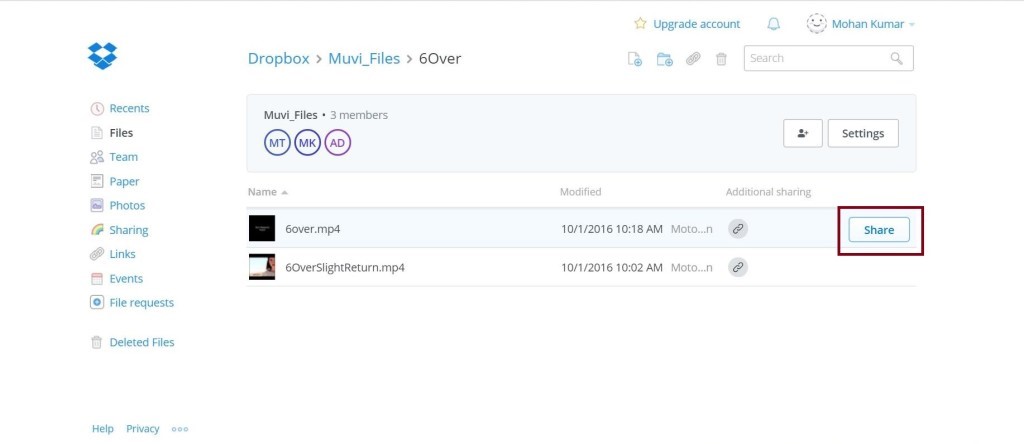This screenshot has width=1024, height=444.
Task: Click the MK member avatar
Action: 308,142
